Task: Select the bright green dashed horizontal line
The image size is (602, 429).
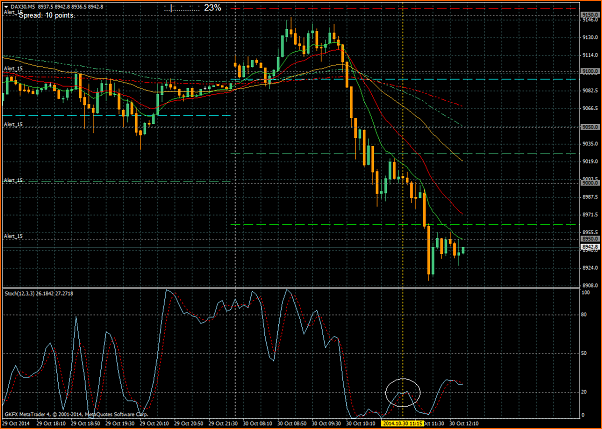Action: pyautogui.click(x=403, y=224)
